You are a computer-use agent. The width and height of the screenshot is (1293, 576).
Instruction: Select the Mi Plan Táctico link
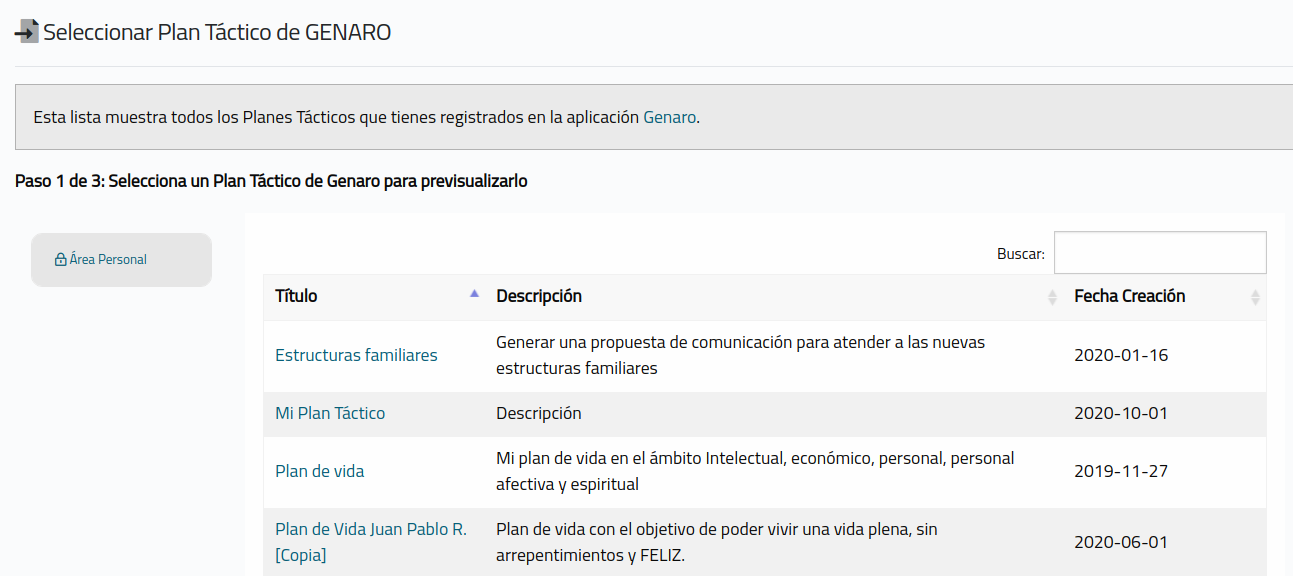[x=330, y=413]
